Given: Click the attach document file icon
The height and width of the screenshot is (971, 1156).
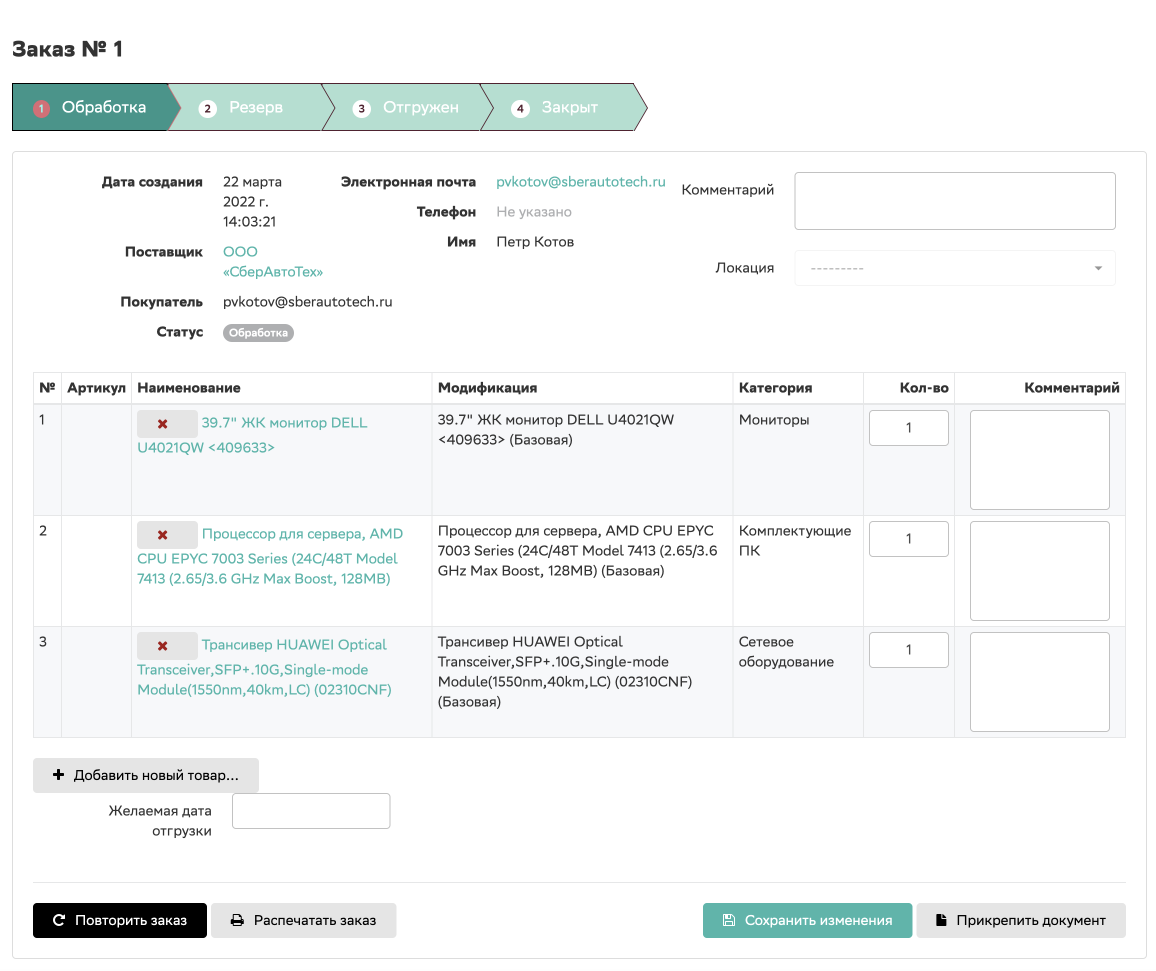Looking at the screenshot, I should coord(941,920).
